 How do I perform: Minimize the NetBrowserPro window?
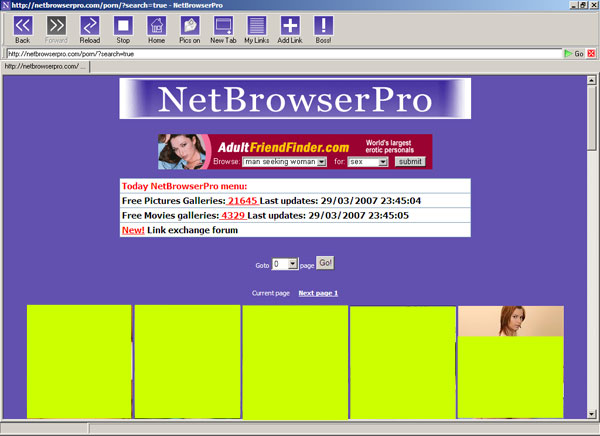(574, 5)
